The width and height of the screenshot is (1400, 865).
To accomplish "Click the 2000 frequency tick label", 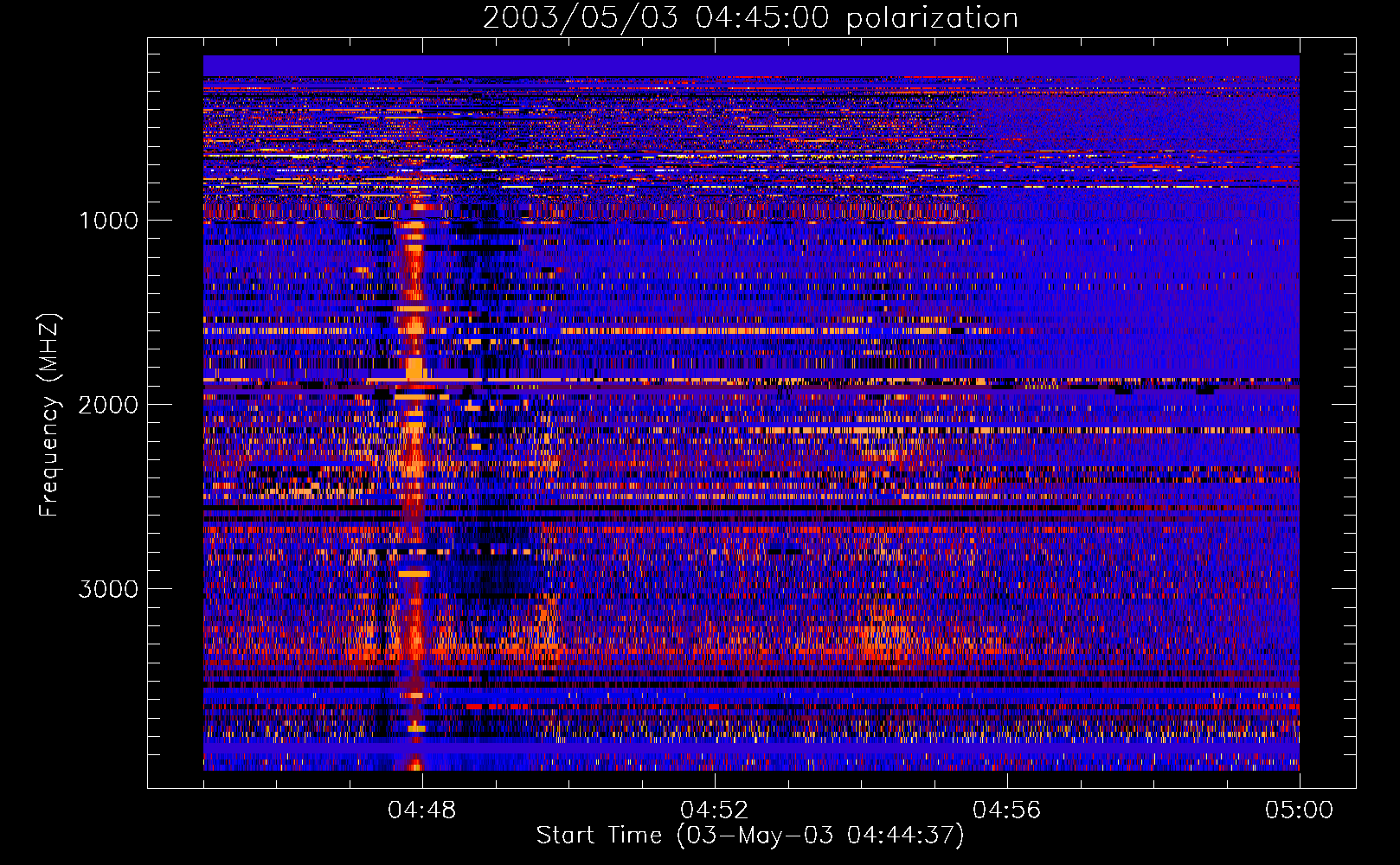I will click(108, 405).
